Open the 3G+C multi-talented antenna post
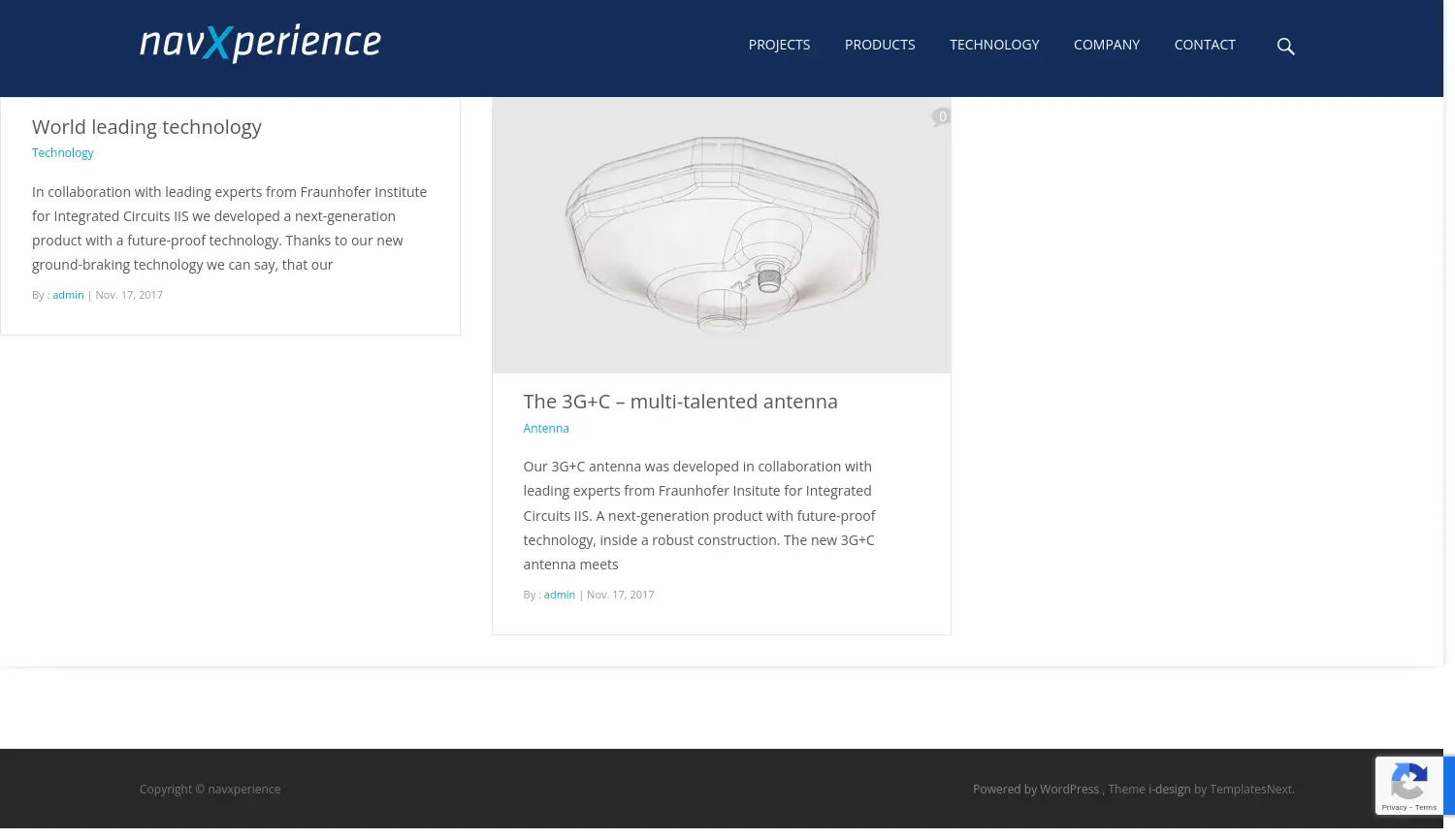The width and height of the screenshot is (1455, 840). click(x=680, y=401)
